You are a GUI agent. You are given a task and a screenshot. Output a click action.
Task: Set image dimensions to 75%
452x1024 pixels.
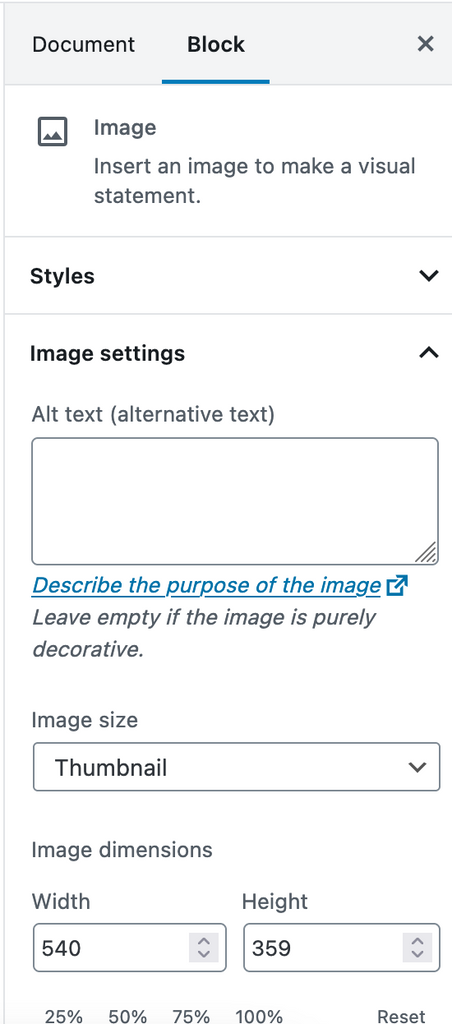point(191,1016)
